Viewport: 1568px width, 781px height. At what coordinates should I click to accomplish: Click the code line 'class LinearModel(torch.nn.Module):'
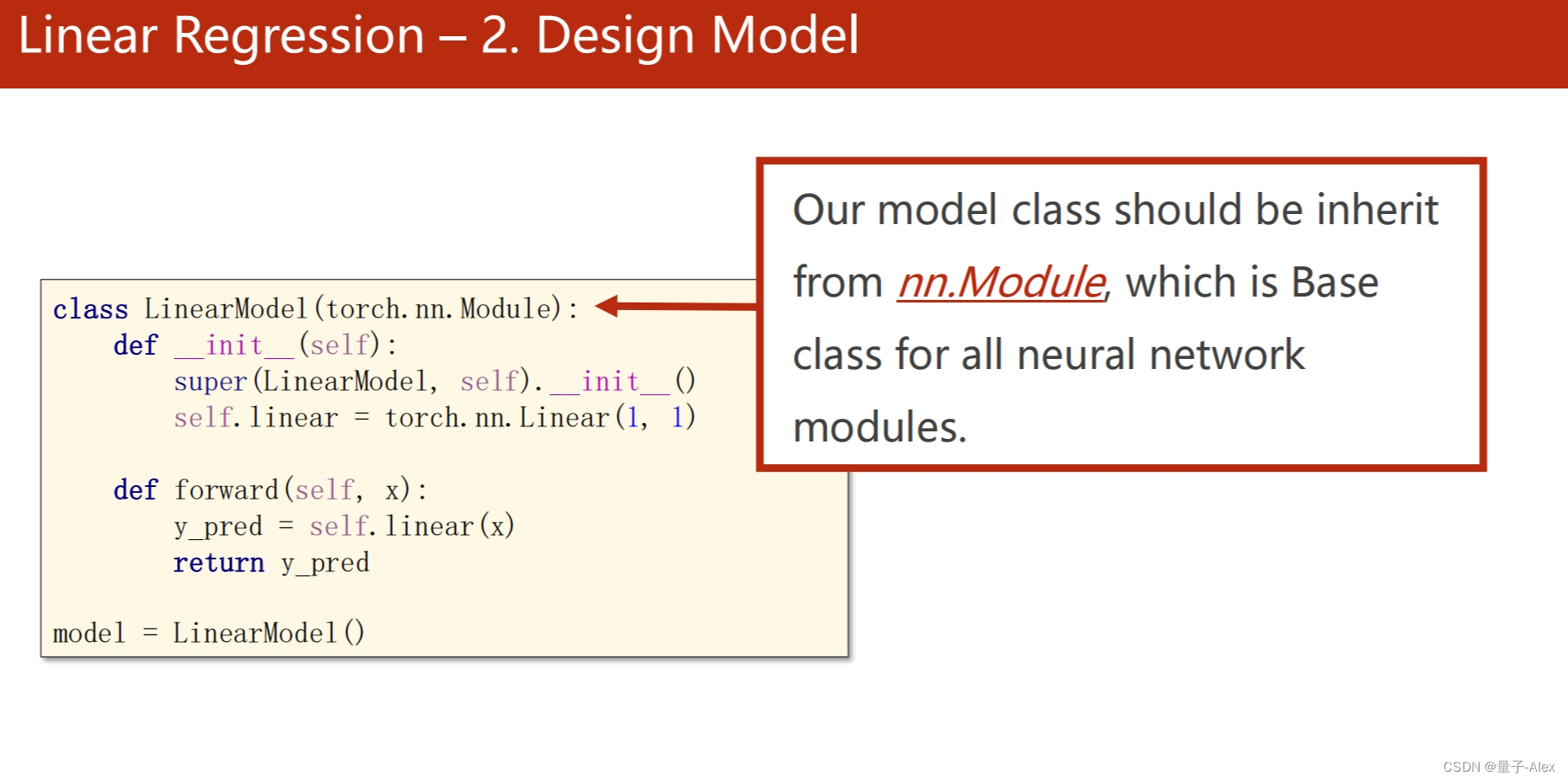[x=315, y=309]
